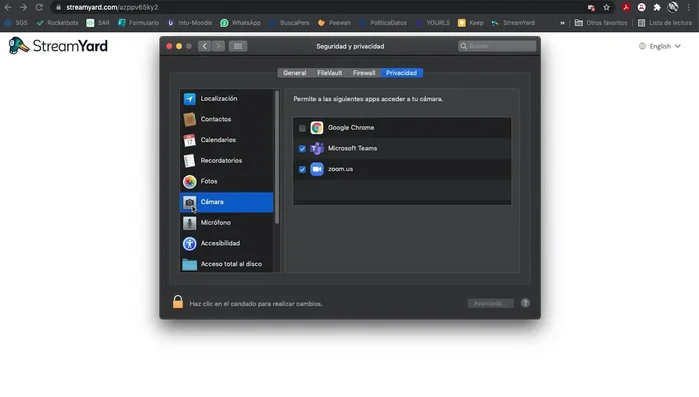Click the Microsoft Teams app icon
This screenshot has width=699, height=397.
pos(317,148)
